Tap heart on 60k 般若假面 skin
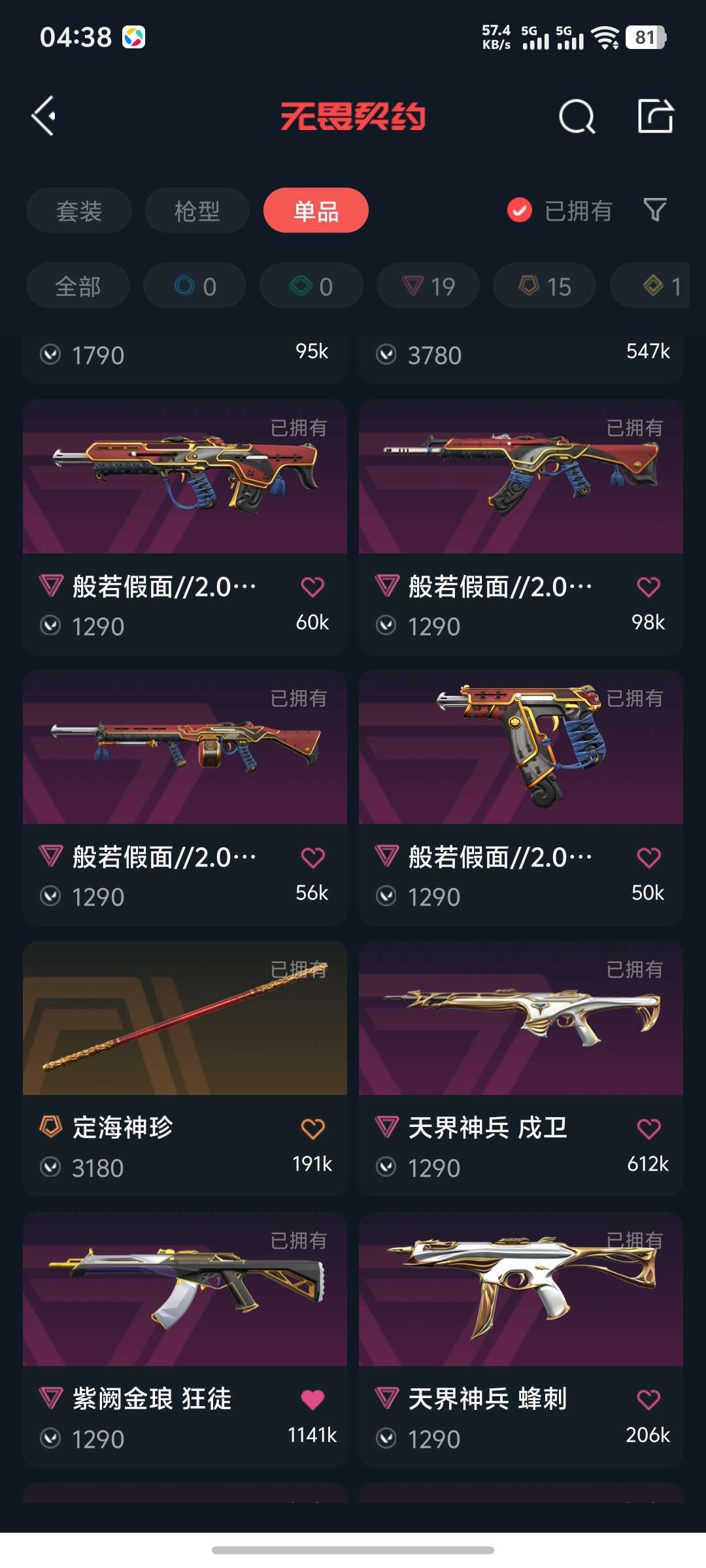Image resolution: width=706 pixels, height=1568 pixels. point(312,587)
